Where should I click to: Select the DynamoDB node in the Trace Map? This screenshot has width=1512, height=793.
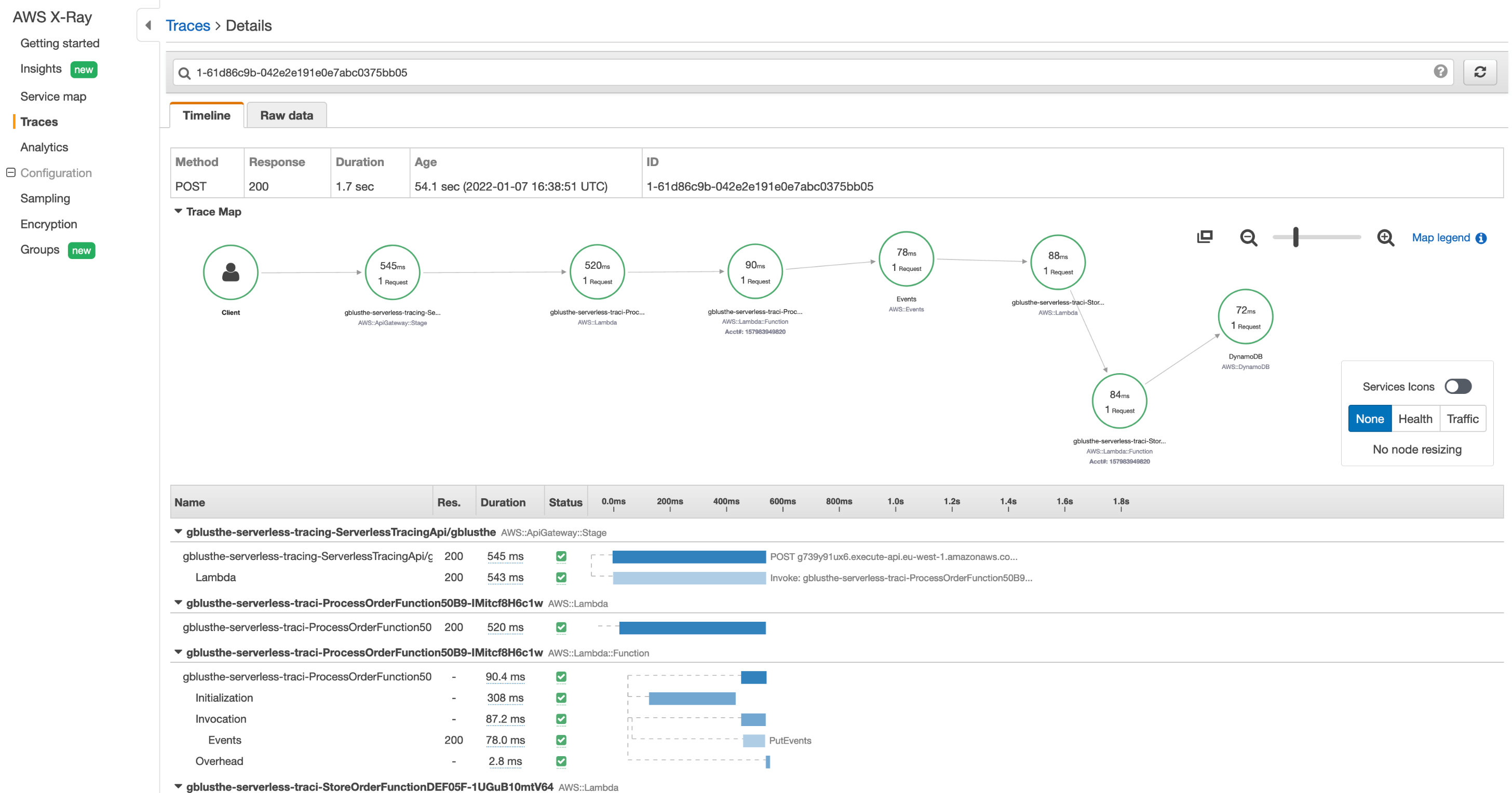coord(1245,316)
